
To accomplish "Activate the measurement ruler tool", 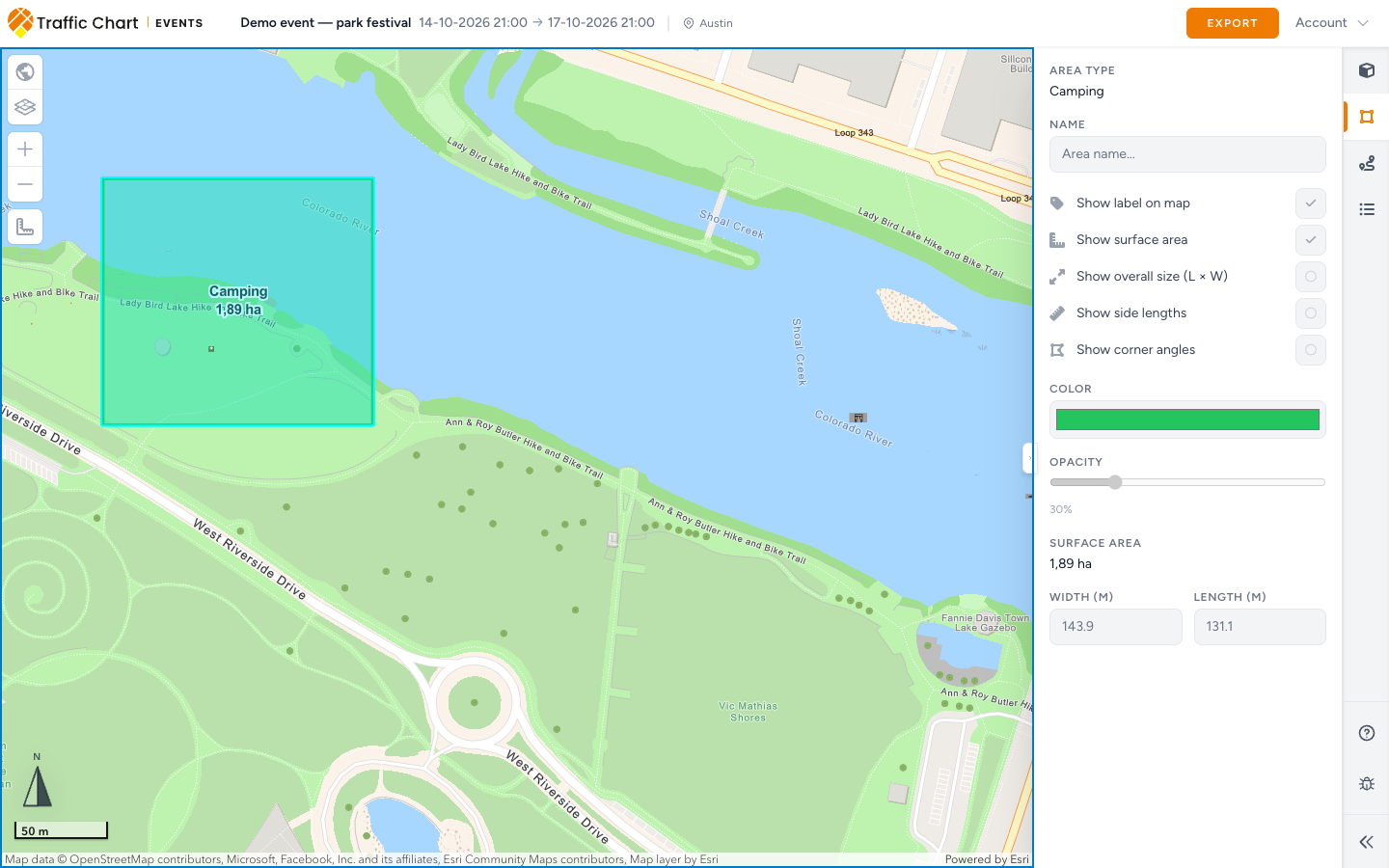I will click(25, 227).
